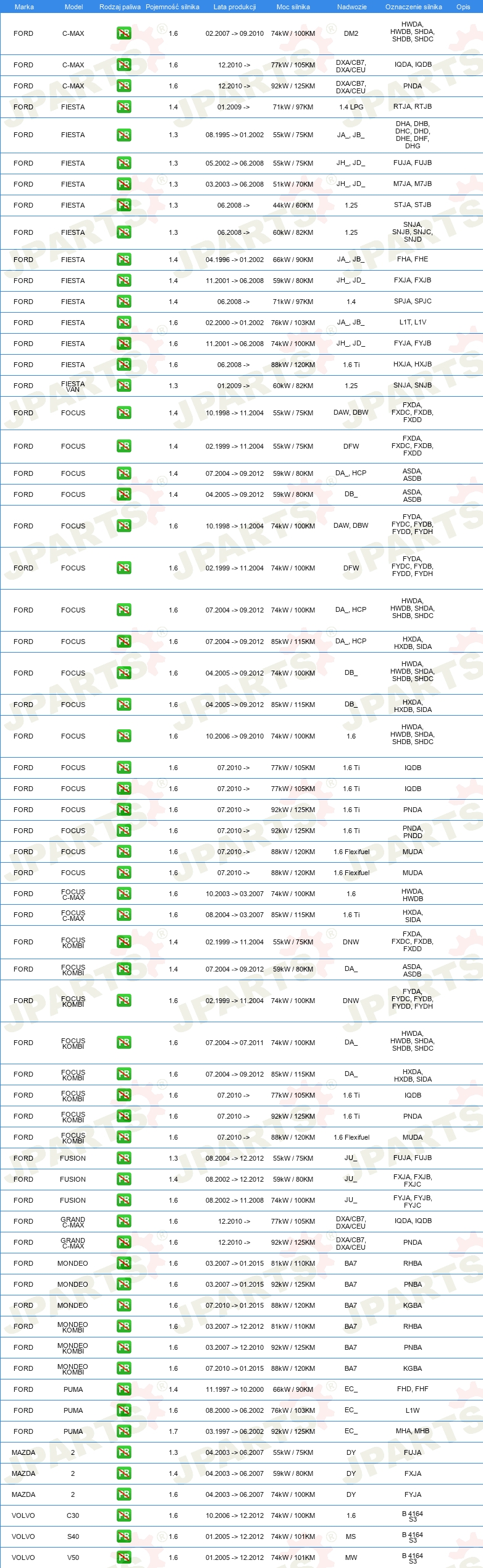Select the 08.2004 -> 03.2007 production years cell

pos(235,915)
